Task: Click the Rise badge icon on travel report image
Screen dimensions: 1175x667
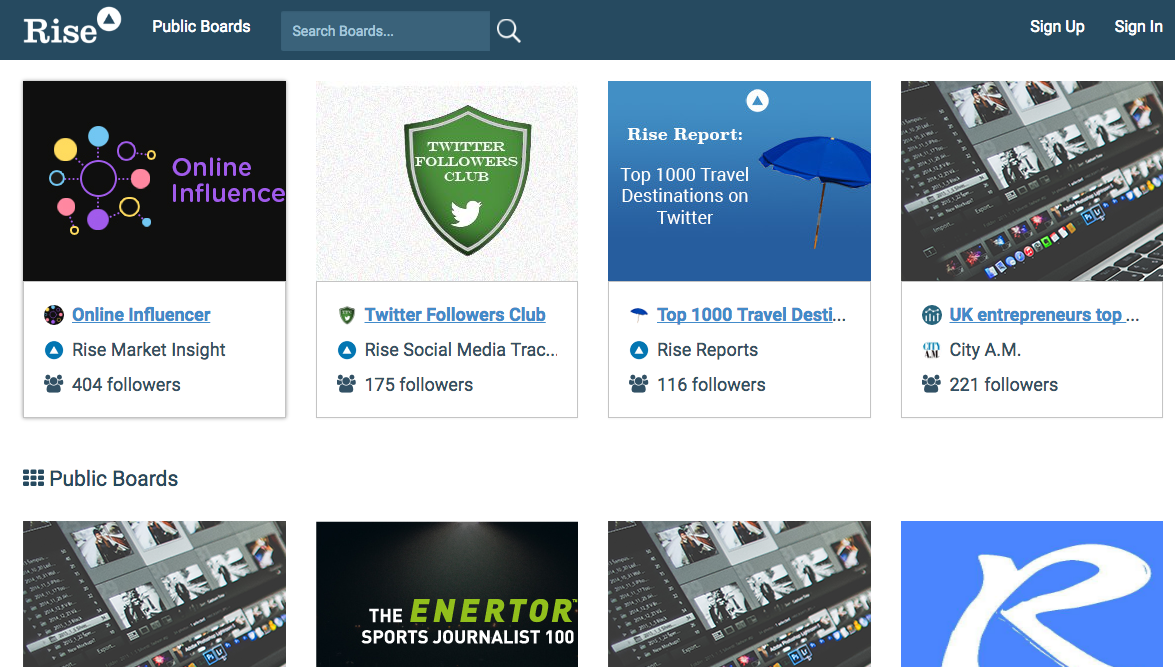Action: pos(758,100)
